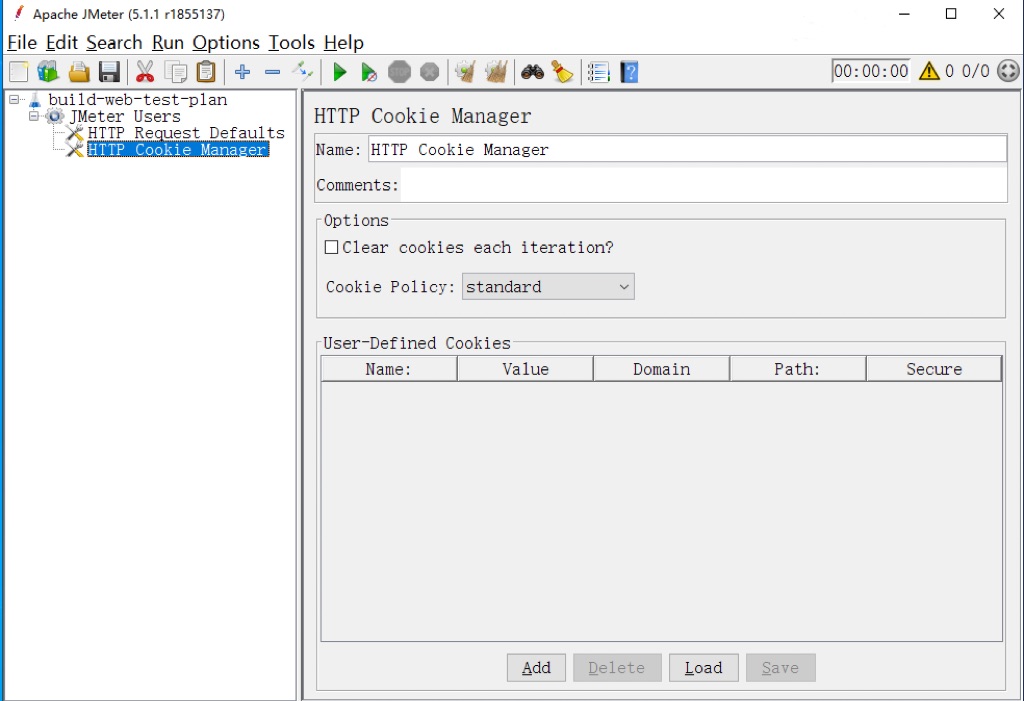Screen dimensions: 1024x701
Task: Minimize the JMeter window
Action: click(904, 14)
